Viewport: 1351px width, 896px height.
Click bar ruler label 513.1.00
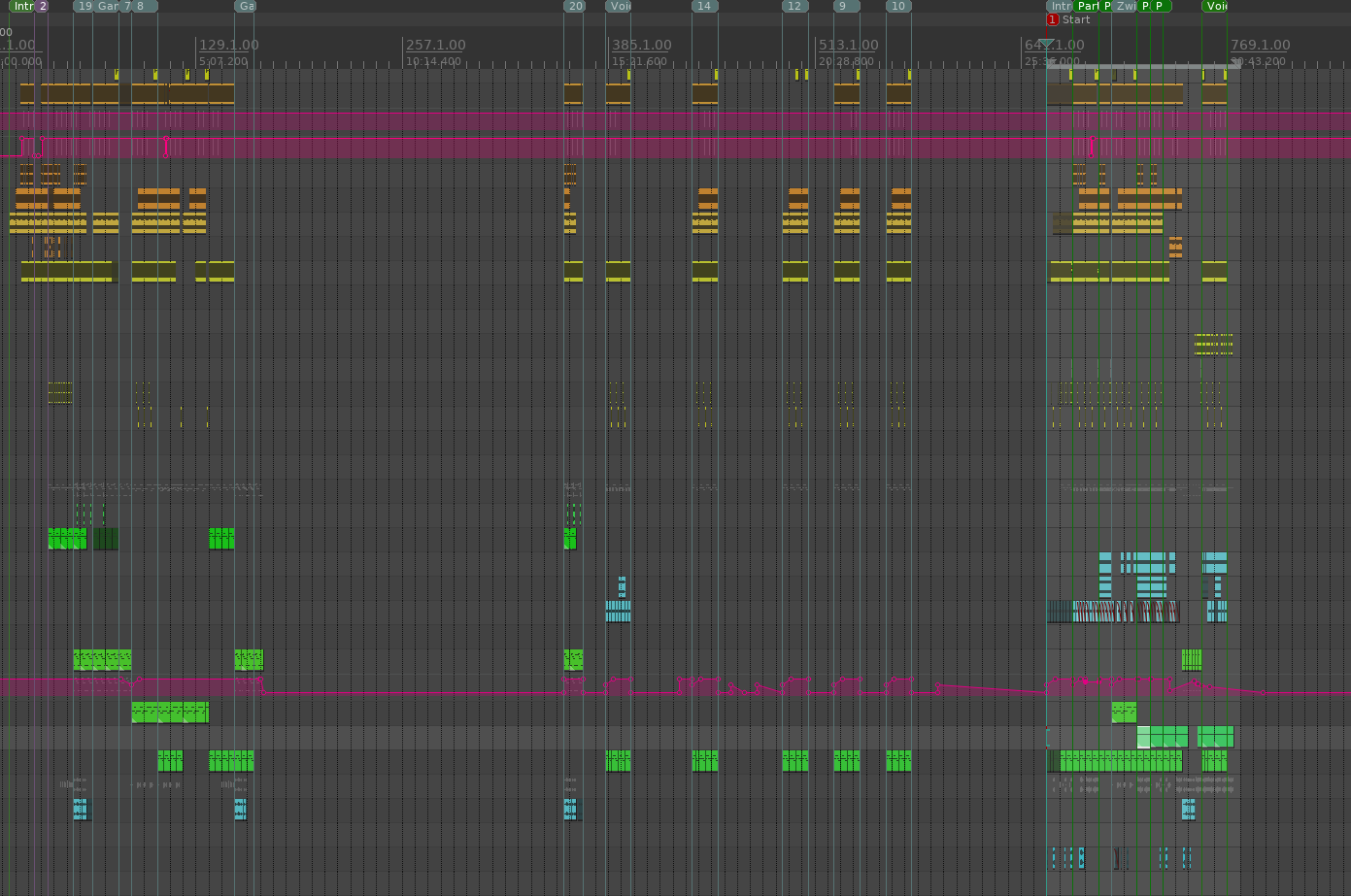(x=848, y=45)
